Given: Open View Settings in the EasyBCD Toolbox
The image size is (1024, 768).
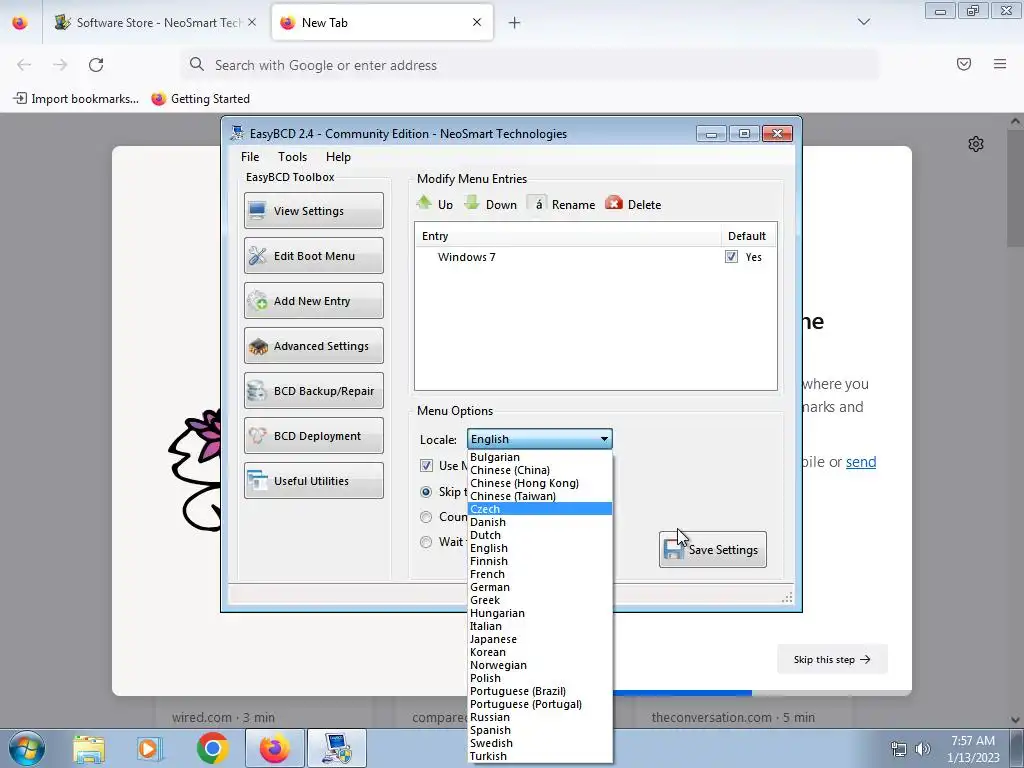Looking at the screenshot, I should point(313,210).
